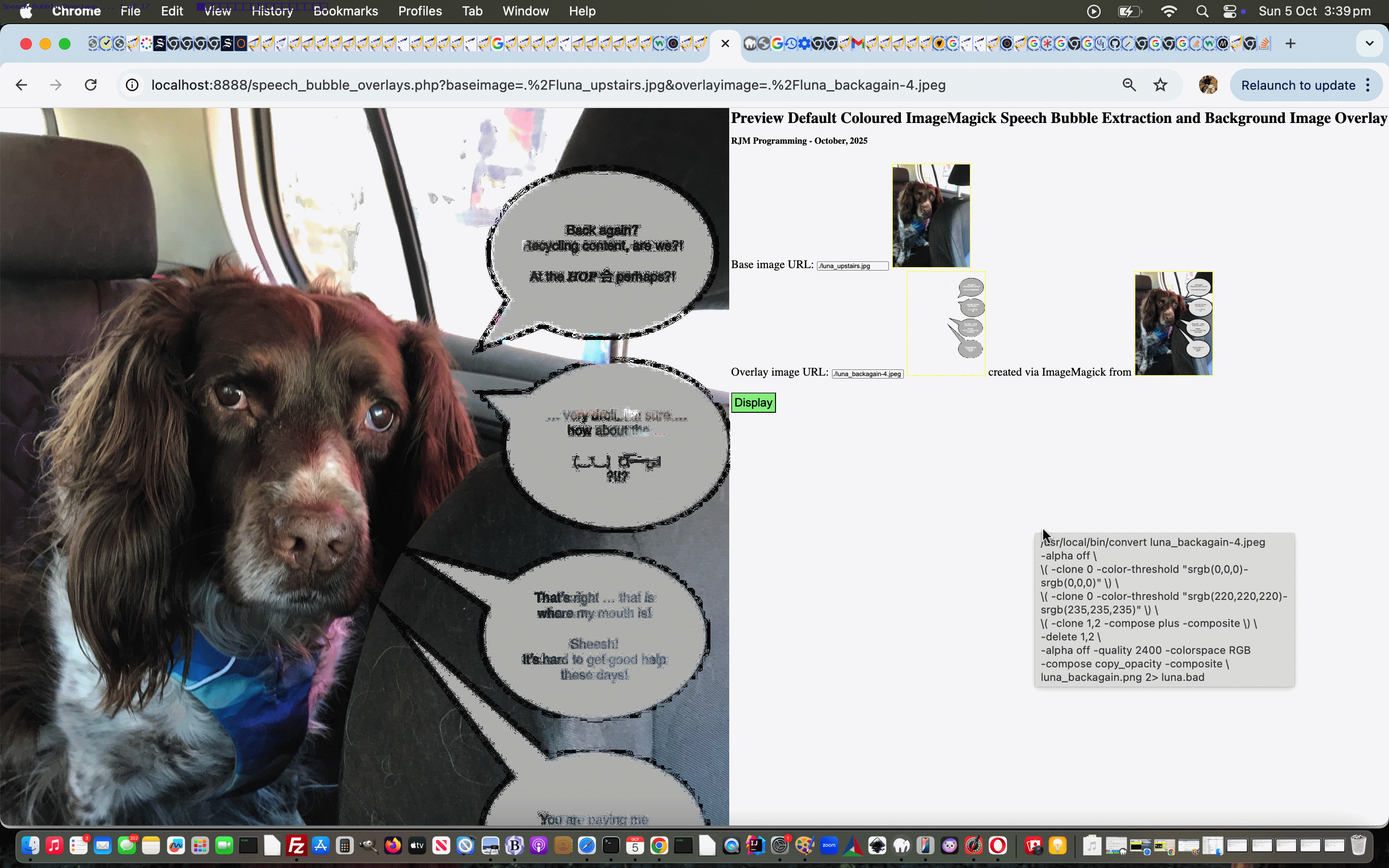Click the Base image URL input field
Image resolution: width=1389 pixels, height=868 pixels.
tap(852, 266)
